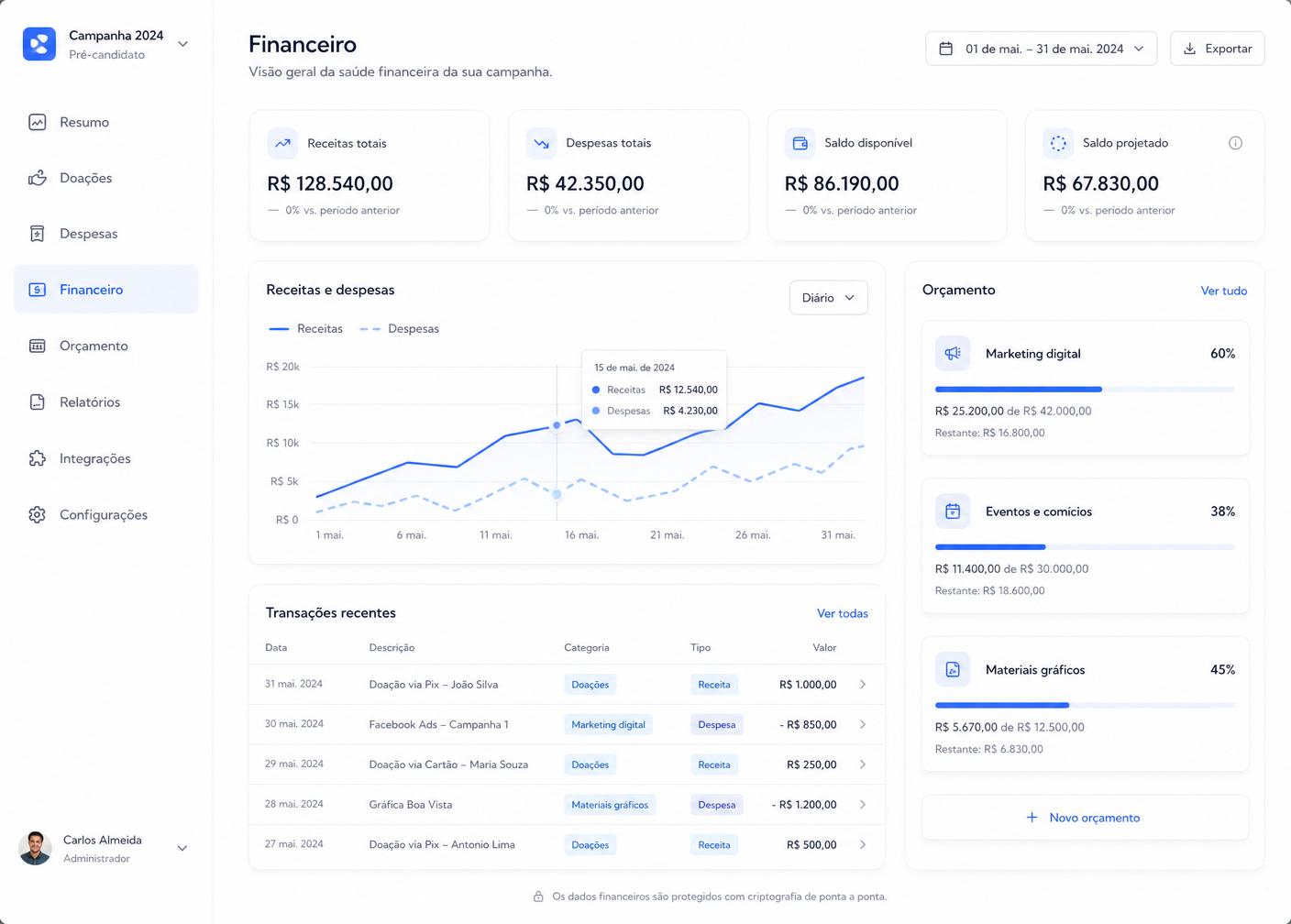Click the Campanha 2024 logo icon
This screenshot has height=924, width=1291.
(x=39, y=44)
